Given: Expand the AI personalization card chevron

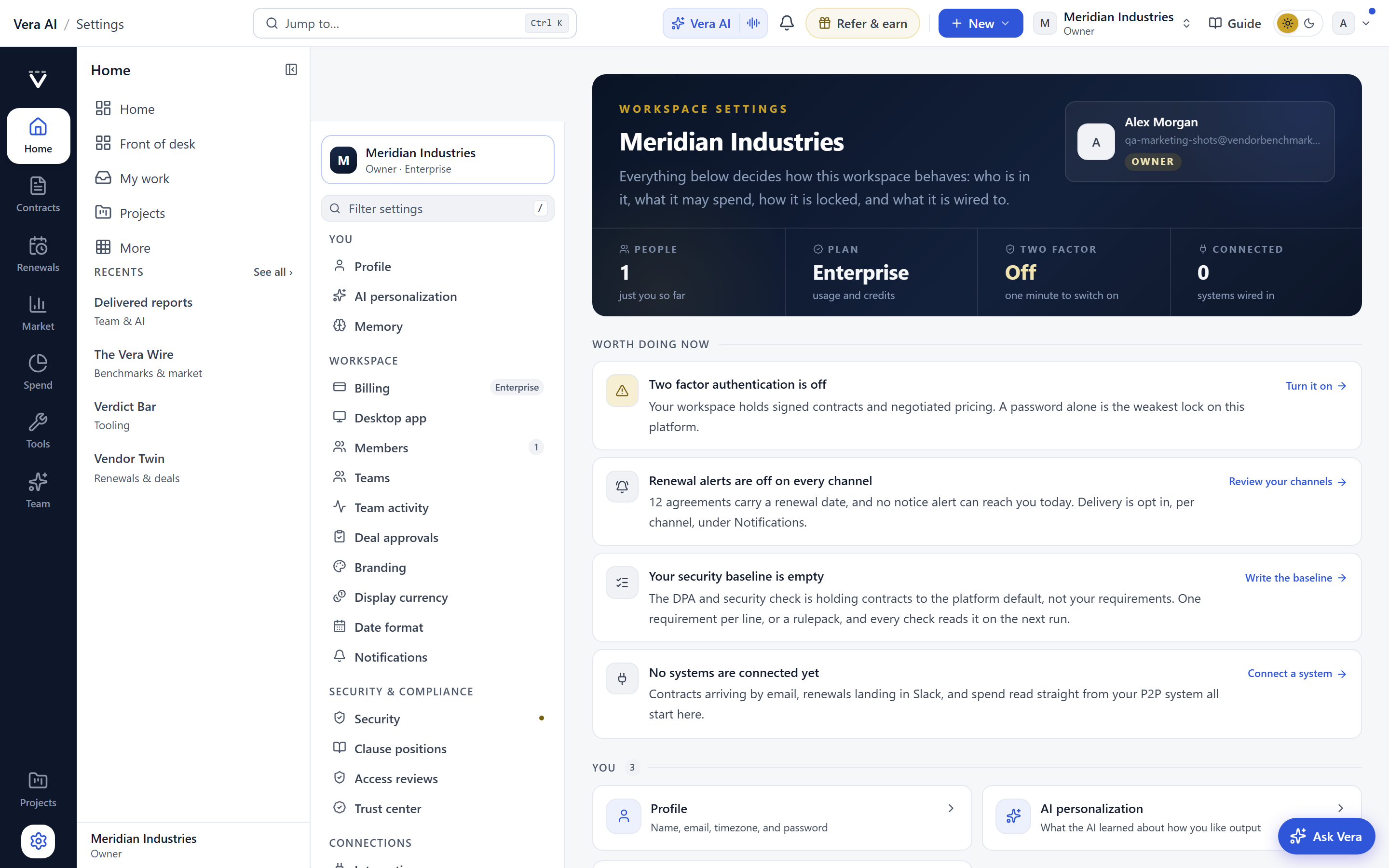Looking at the screenshot, I should click(x=1340, y=808).
